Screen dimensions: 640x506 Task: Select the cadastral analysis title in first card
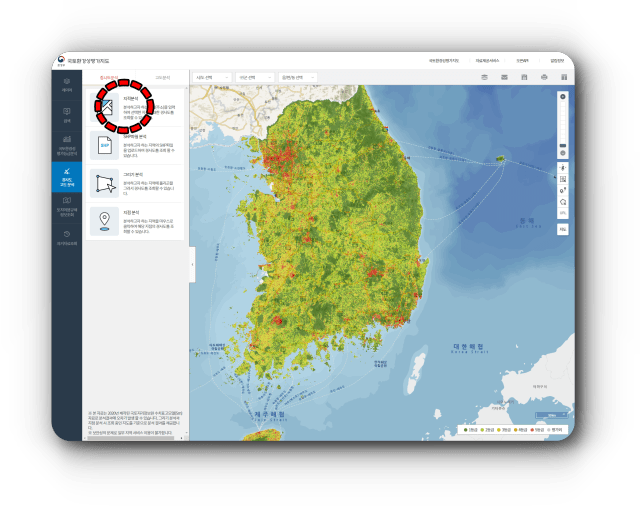pos(131,99)
